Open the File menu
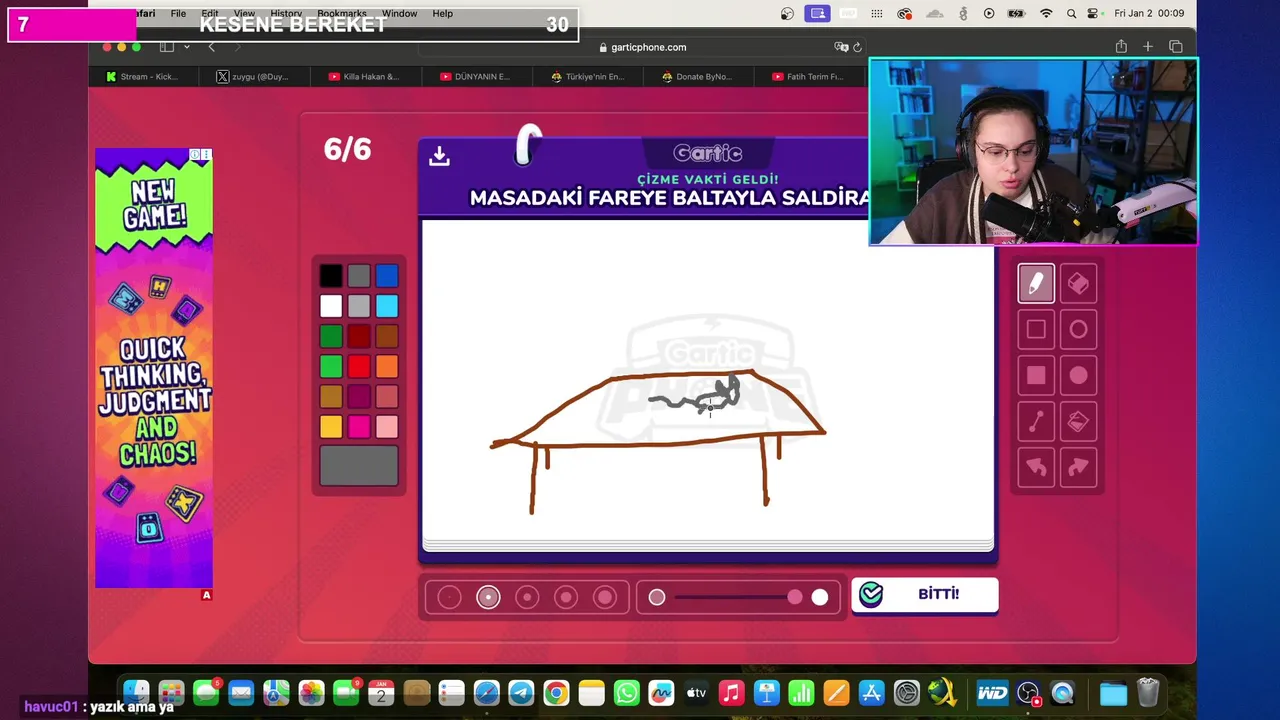Screen dimensions: 1280x720 tap(178, 13)
